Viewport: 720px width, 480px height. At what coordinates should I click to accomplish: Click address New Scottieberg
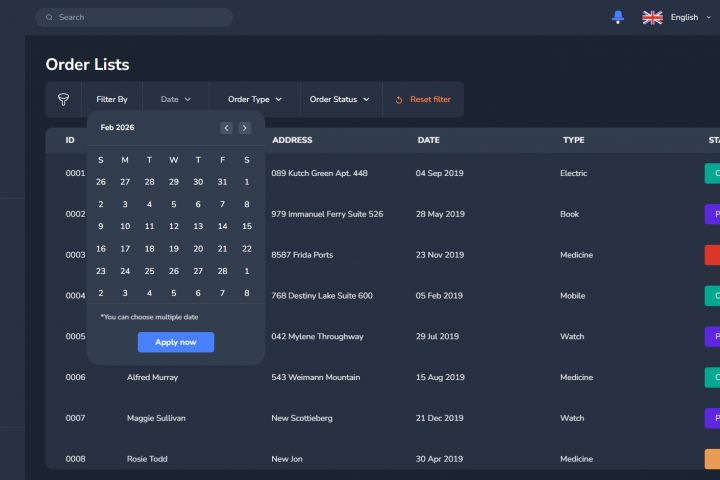(302, 418)
